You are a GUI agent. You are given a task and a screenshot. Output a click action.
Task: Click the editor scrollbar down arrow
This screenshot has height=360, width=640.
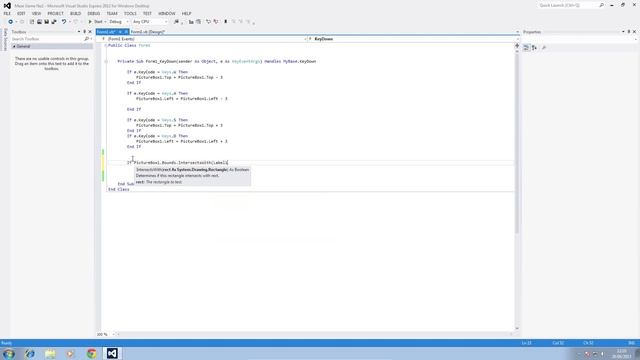click(x=517, y=329)
